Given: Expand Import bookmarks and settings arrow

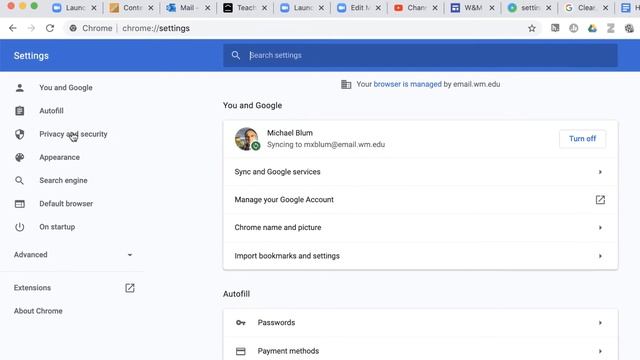Looking at the screenshot, I should [600, 256].
